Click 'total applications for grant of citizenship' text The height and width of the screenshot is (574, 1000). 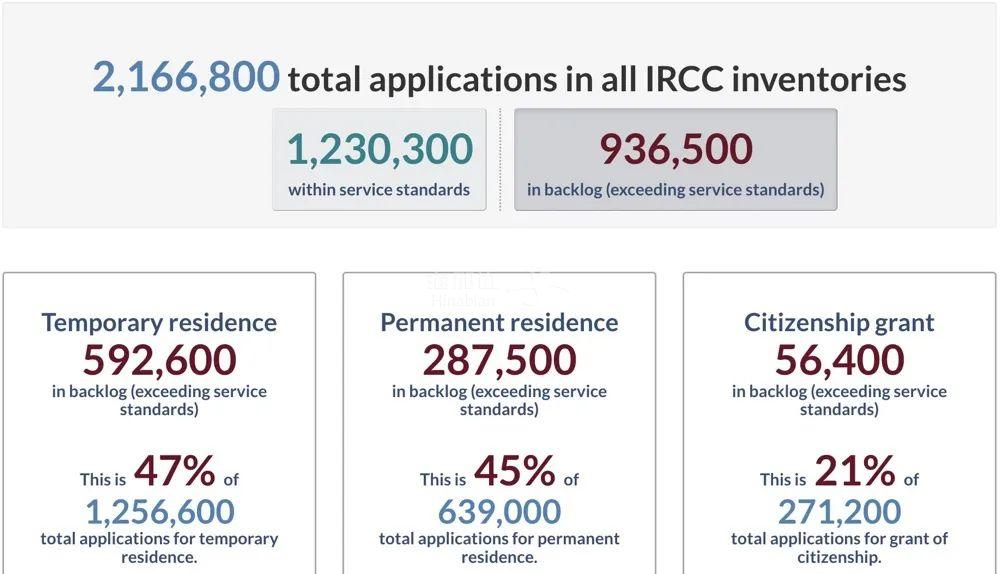(x=839, y=547)
